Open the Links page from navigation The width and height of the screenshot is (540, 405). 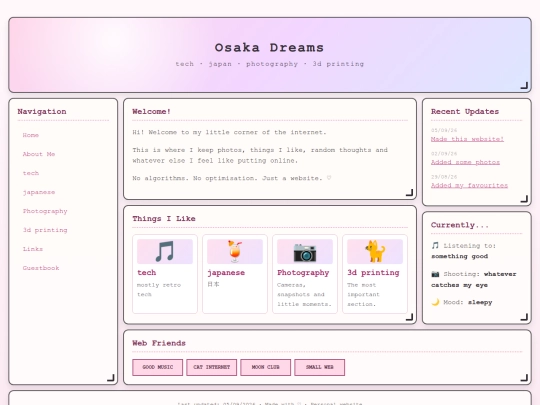[33, 249]
